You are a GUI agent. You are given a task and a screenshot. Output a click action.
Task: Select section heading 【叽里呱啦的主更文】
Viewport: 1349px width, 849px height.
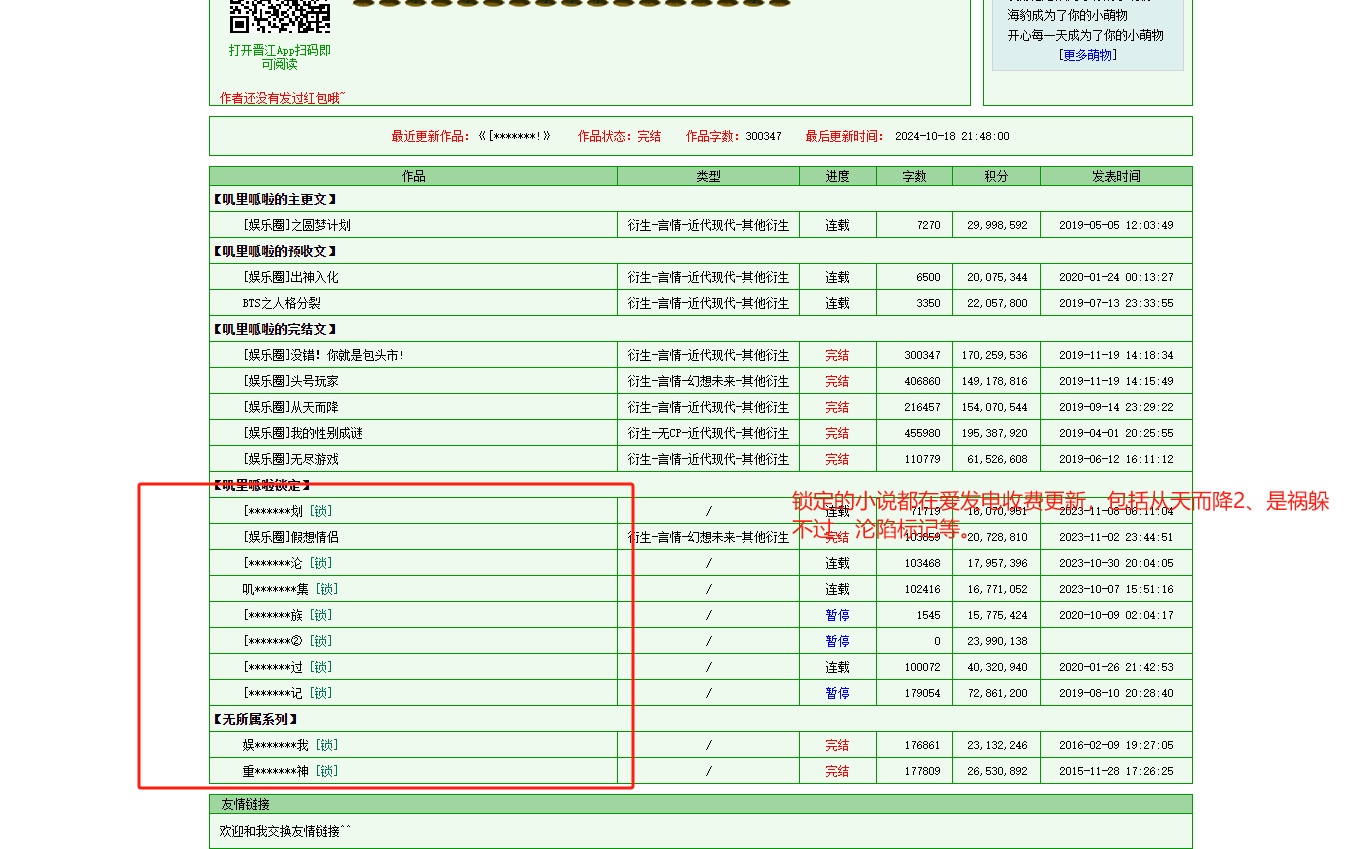point(274,199)
